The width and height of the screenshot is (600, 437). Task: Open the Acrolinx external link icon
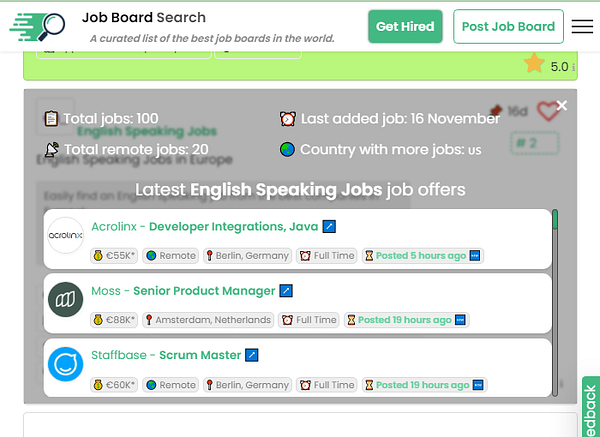point(329,227)
